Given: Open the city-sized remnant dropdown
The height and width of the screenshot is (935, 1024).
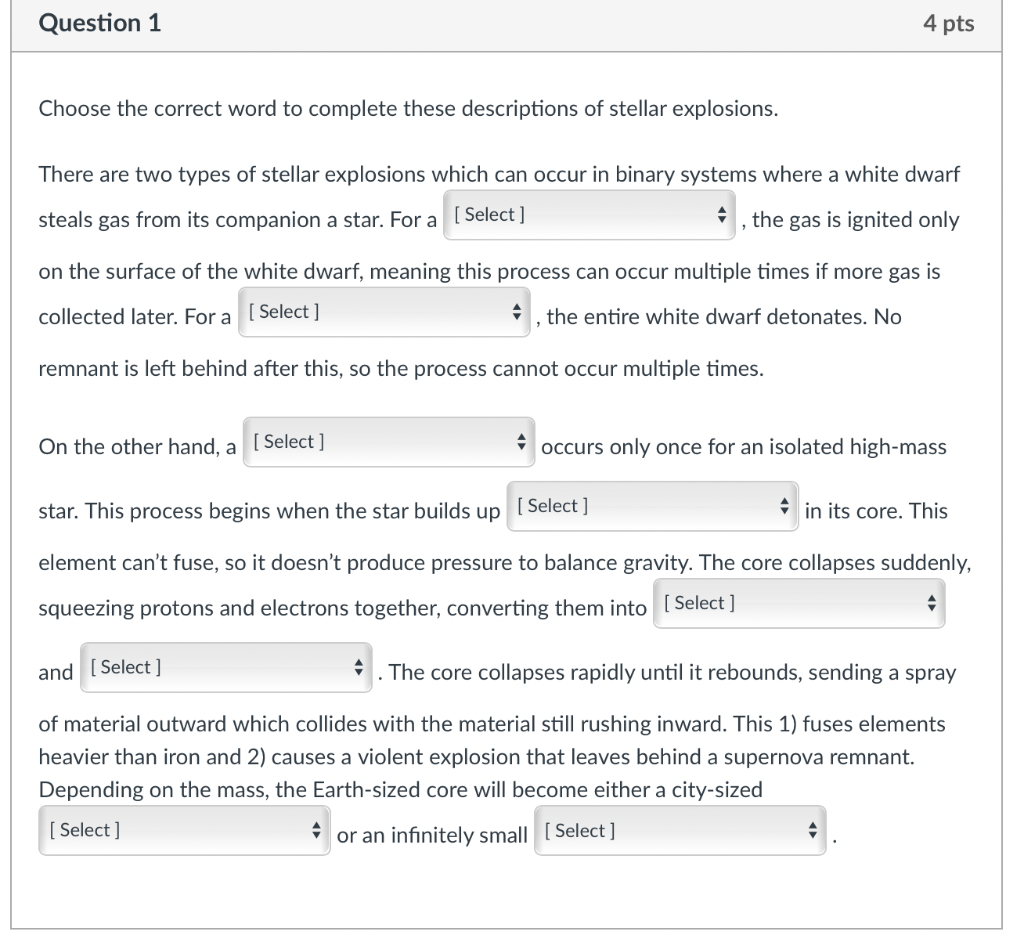Looking at the screenshot, I should pyautogui.click(x=183, y=830).
